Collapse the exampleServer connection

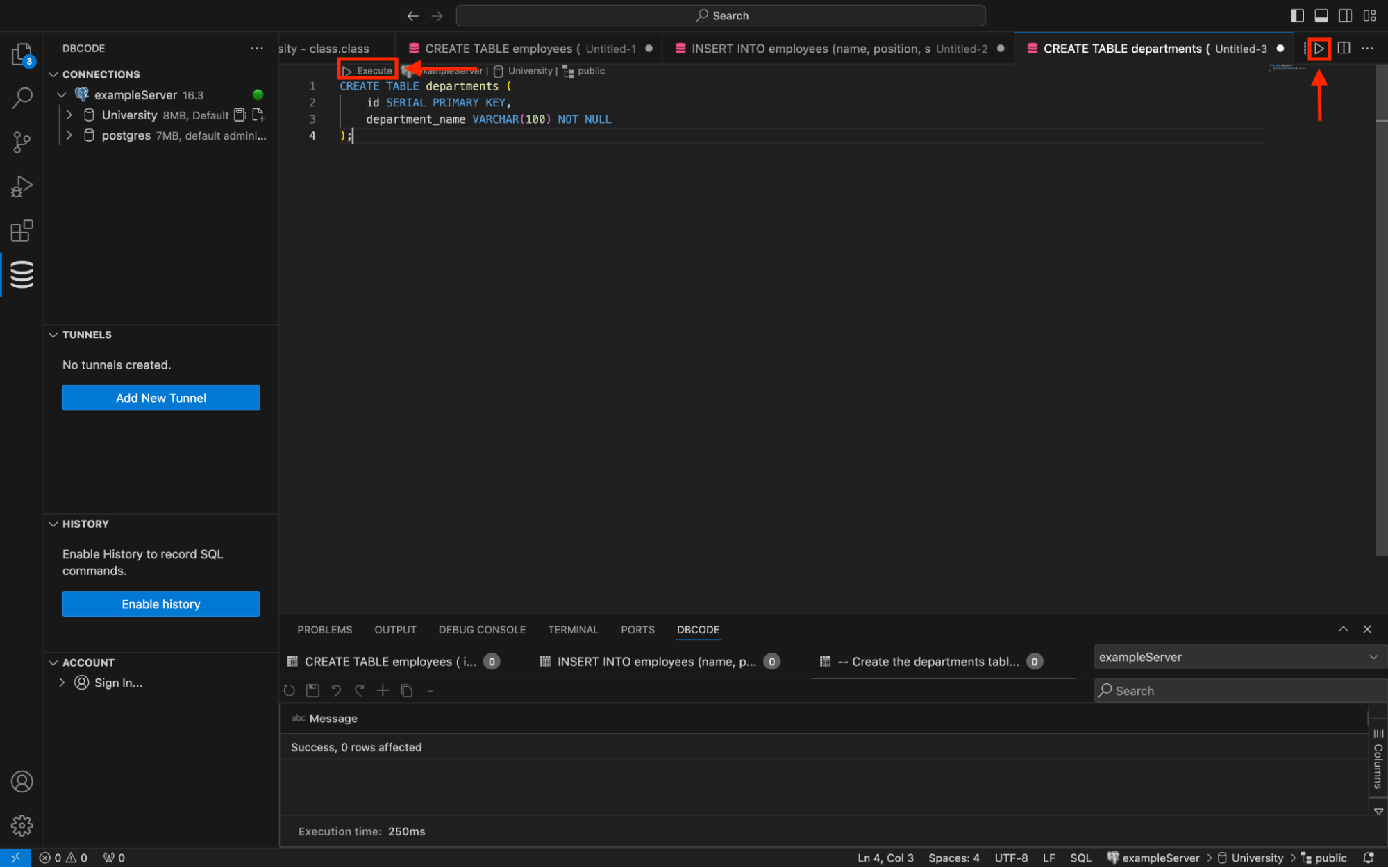62,94
